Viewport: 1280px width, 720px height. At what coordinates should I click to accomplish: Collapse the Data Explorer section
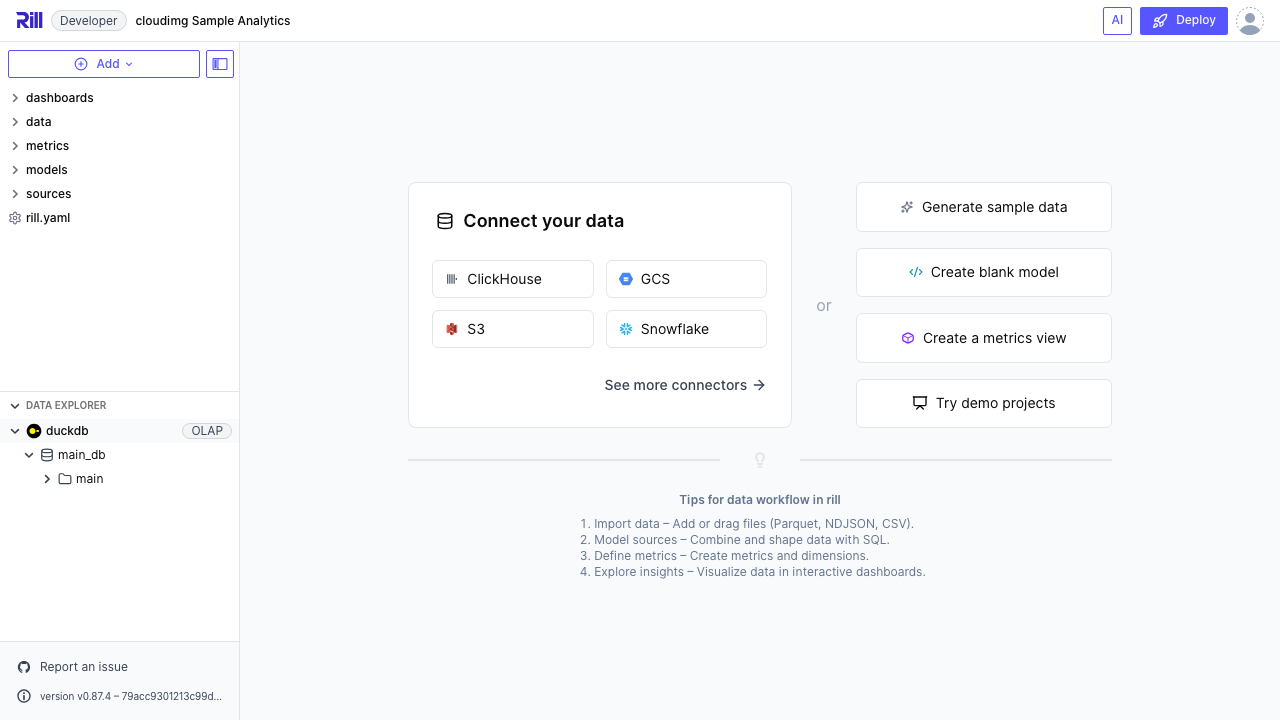[x=15, y=406]
